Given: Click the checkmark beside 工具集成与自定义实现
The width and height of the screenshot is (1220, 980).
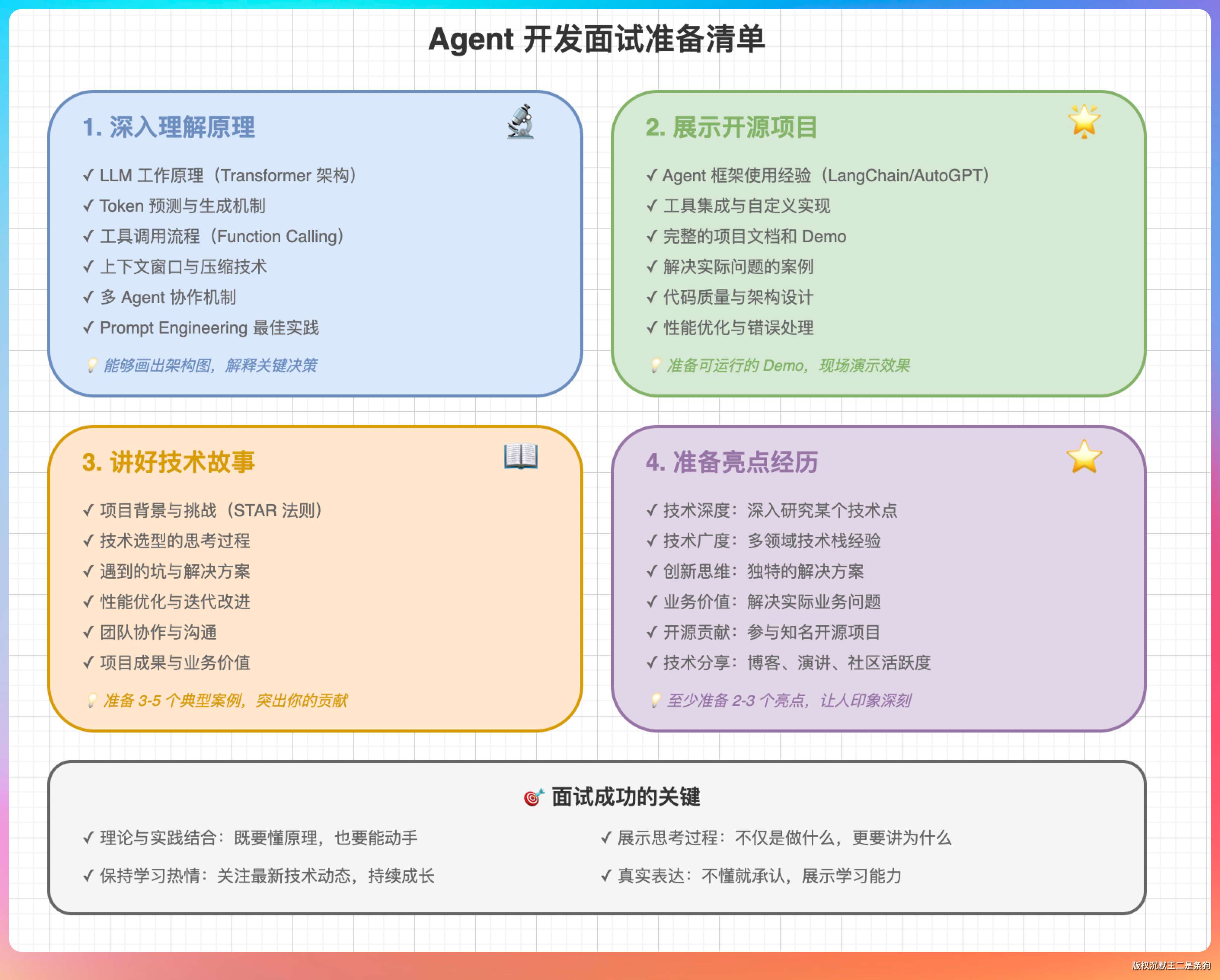Looking at the screenshot, I should 651,206.
